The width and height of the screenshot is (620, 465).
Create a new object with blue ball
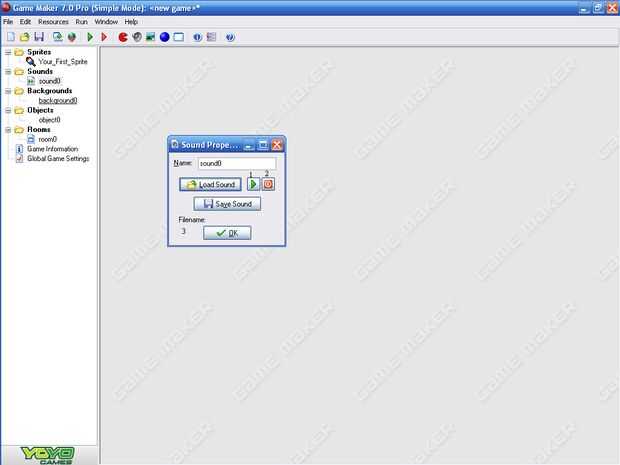(x=164, y=37)
